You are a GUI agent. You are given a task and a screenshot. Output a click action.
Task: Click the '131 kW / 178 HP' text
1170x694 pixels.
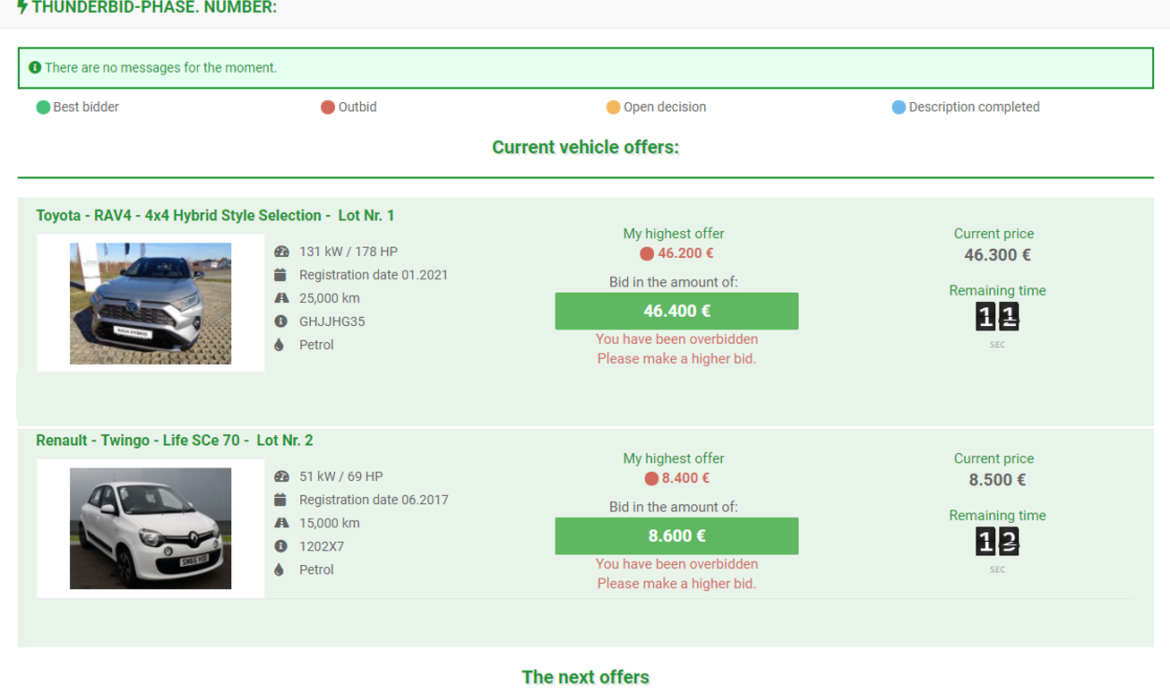pyautogui.click(x=348, y=251)
